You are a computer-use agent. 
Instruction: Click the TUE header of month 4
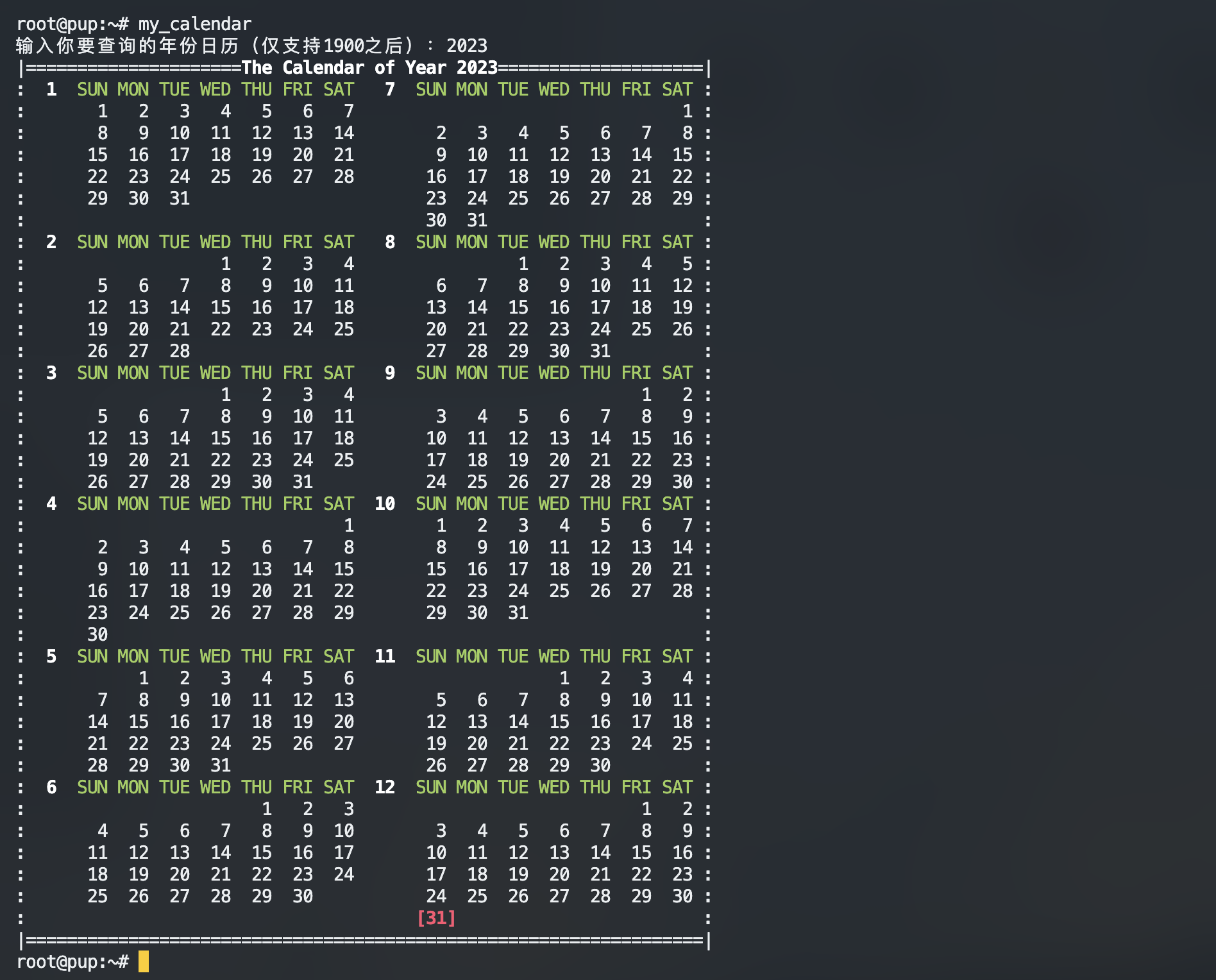[174, 503]
